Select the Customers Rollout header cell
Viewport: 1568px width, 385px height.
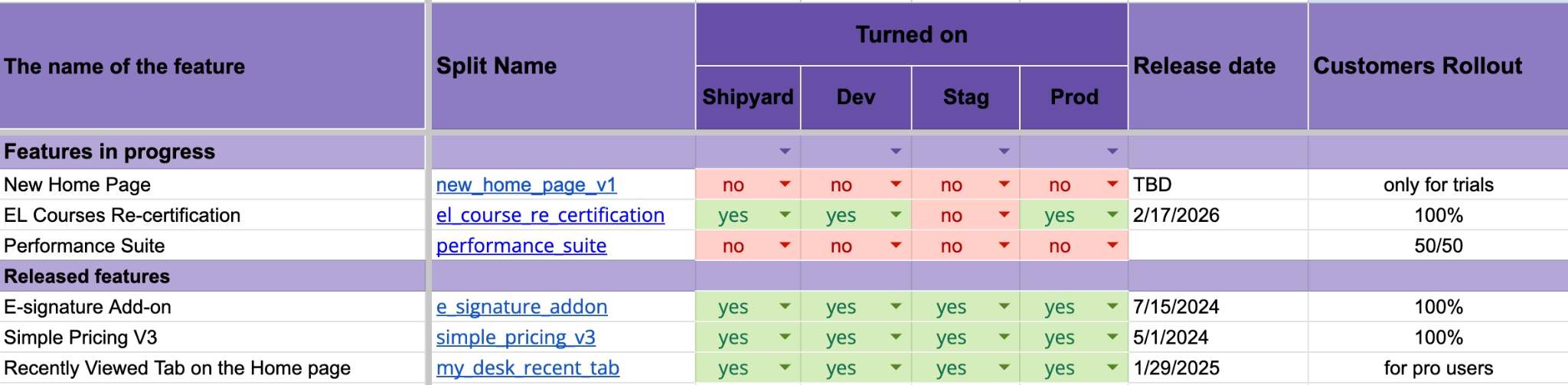[1436, 67]
